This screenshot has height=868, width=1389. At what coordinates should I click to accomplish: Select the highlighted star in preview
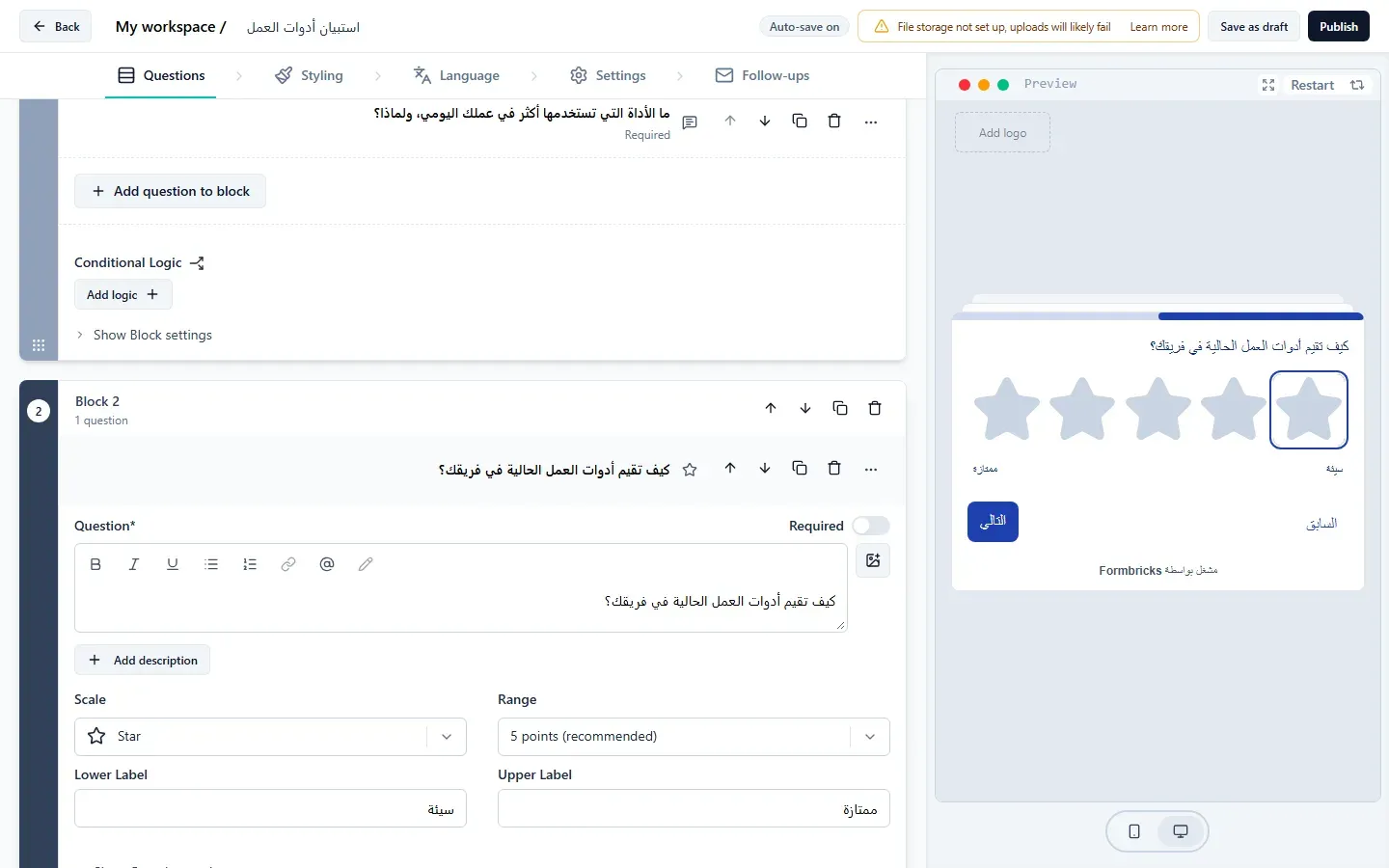tap(1309, 410)
